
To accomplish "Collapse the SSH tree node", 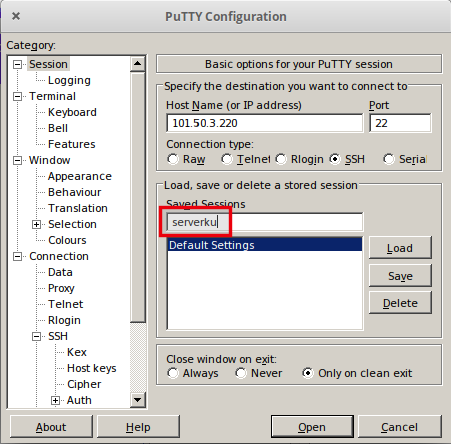I will pyautogui.click(x=36, y=336).
